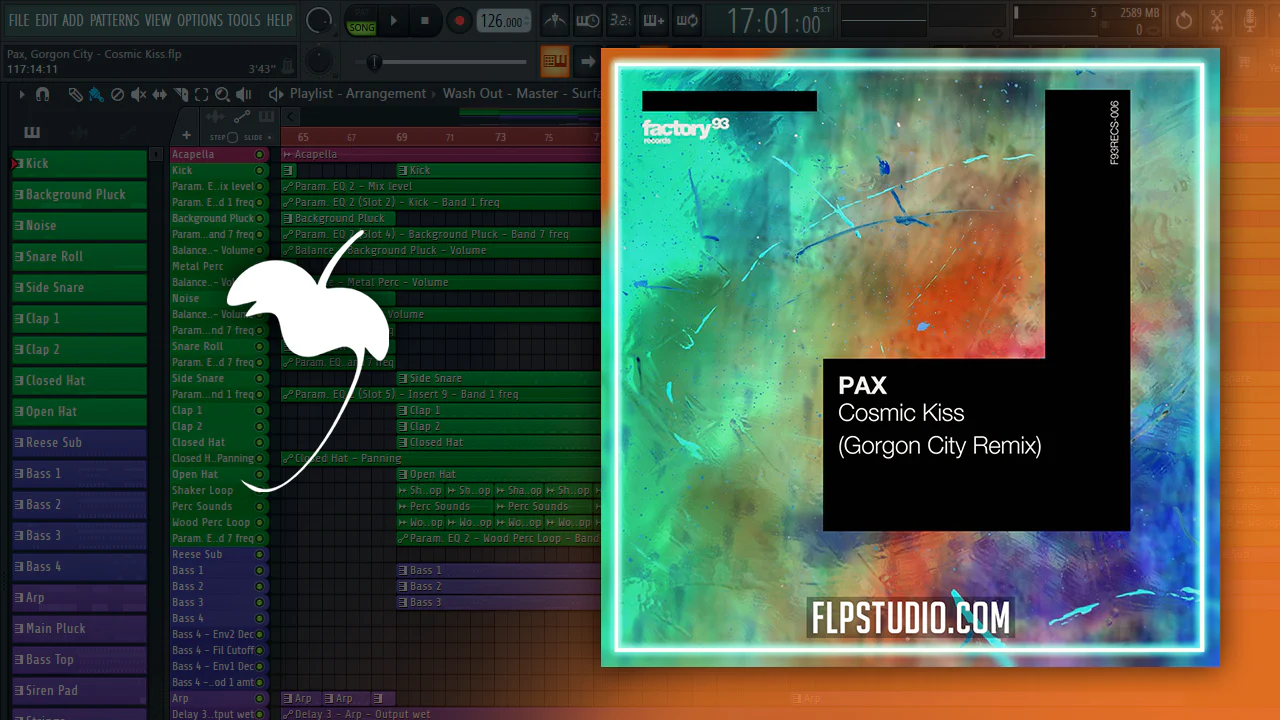
Task: Select the Siren Pad pattern in picker
Action: [79, 691]
